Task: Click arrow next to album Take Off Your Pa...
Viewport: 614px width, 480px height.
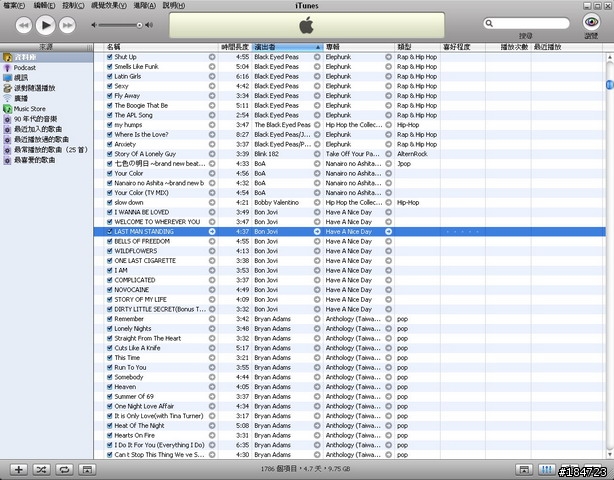Action: coord(388,154)
